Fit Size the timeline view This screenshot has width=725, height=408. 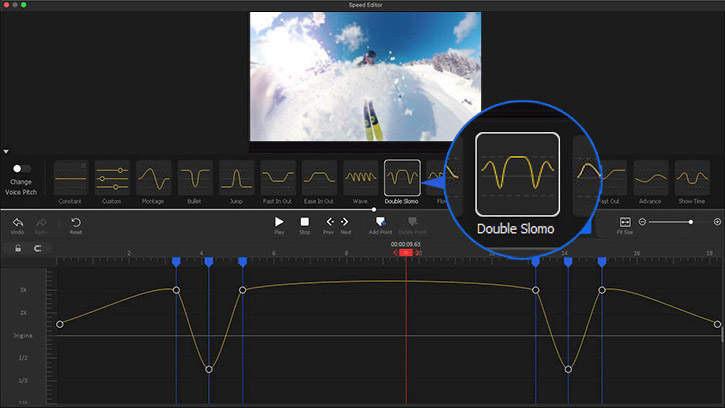(625, 225)
